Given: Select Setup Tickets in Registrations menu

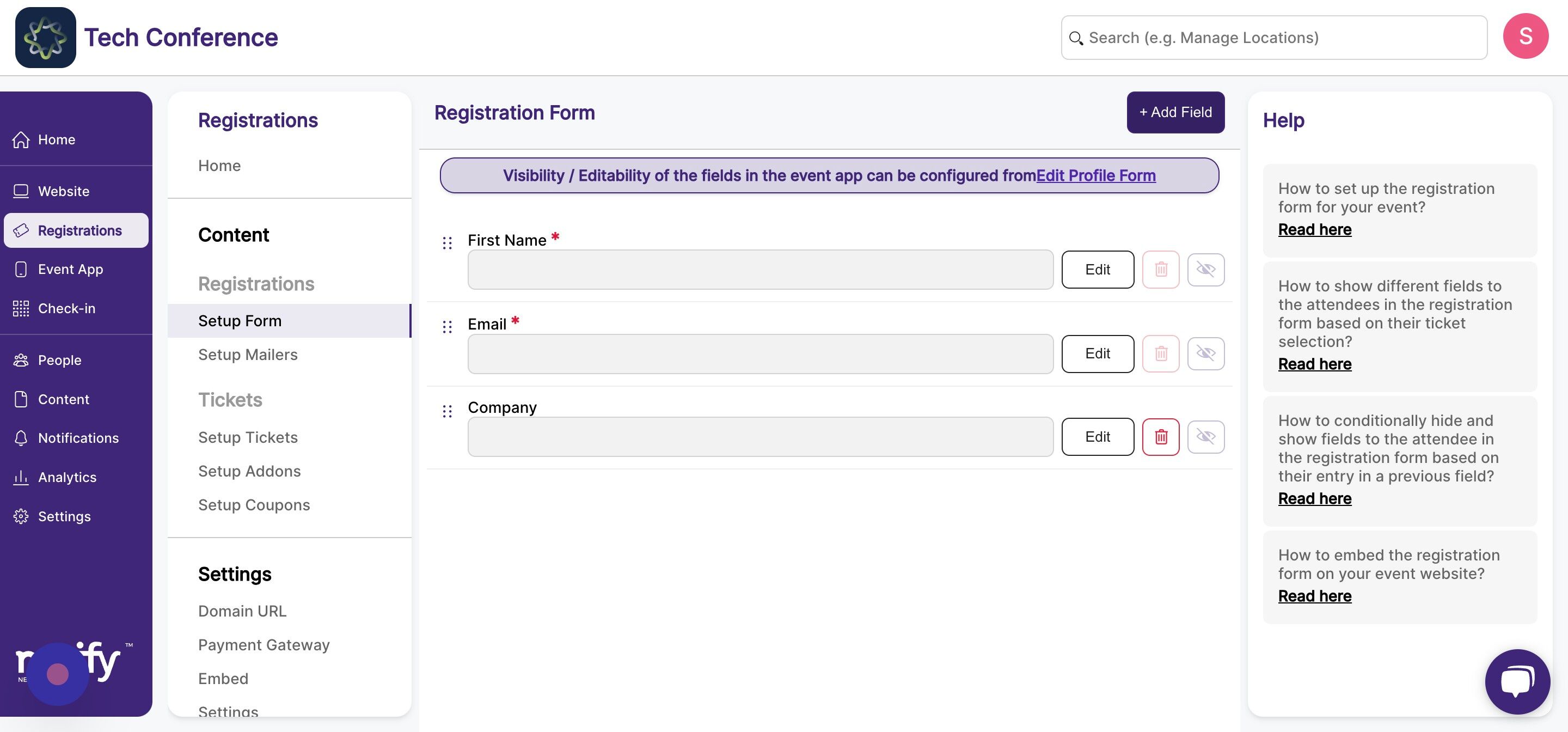Looking at the screenshot, I should pos(248,437).
